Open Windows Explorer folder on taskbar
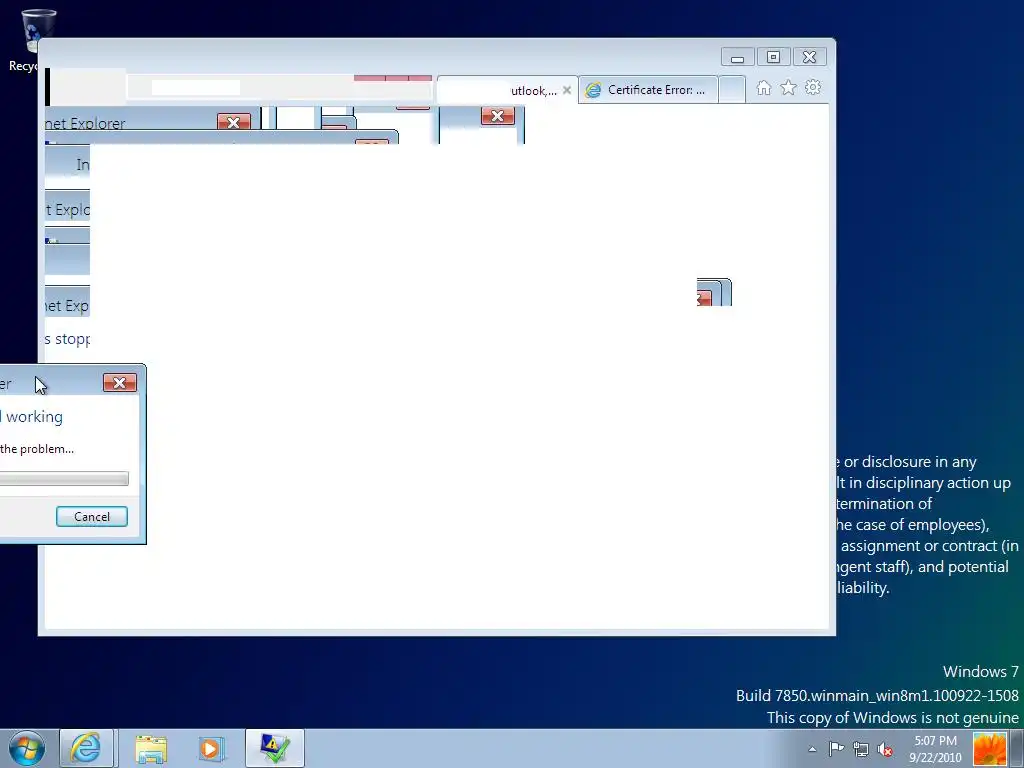 pos(151,748)
